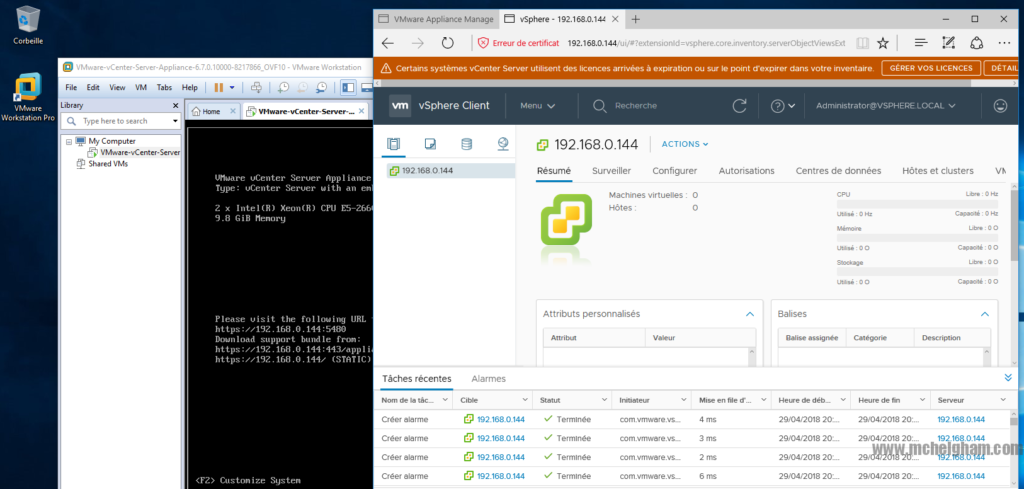The image size is (1024, 489).
Task: Open the Corbeille recycle bin icon
Action: tap(27, 25)
